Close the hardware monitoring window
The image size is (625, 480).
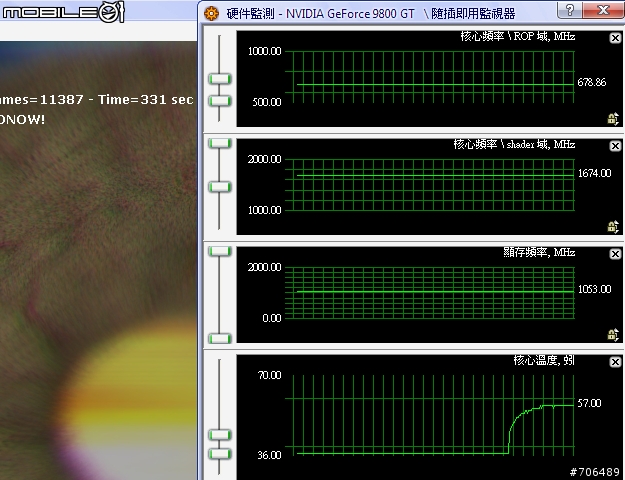[x=603, y=10]
